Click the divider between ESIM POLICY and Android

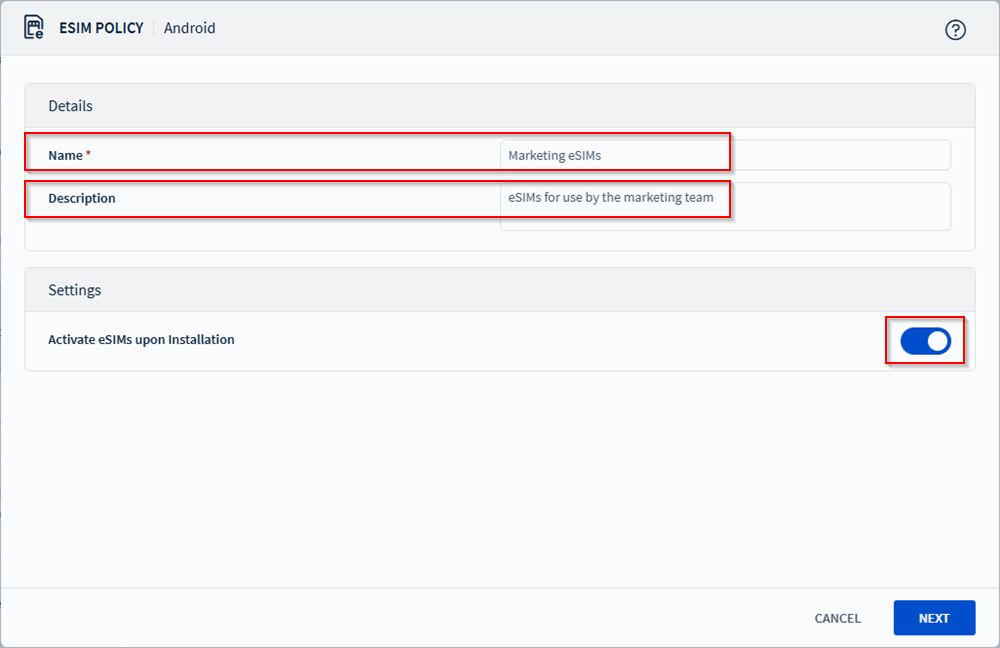click(154, 28)
